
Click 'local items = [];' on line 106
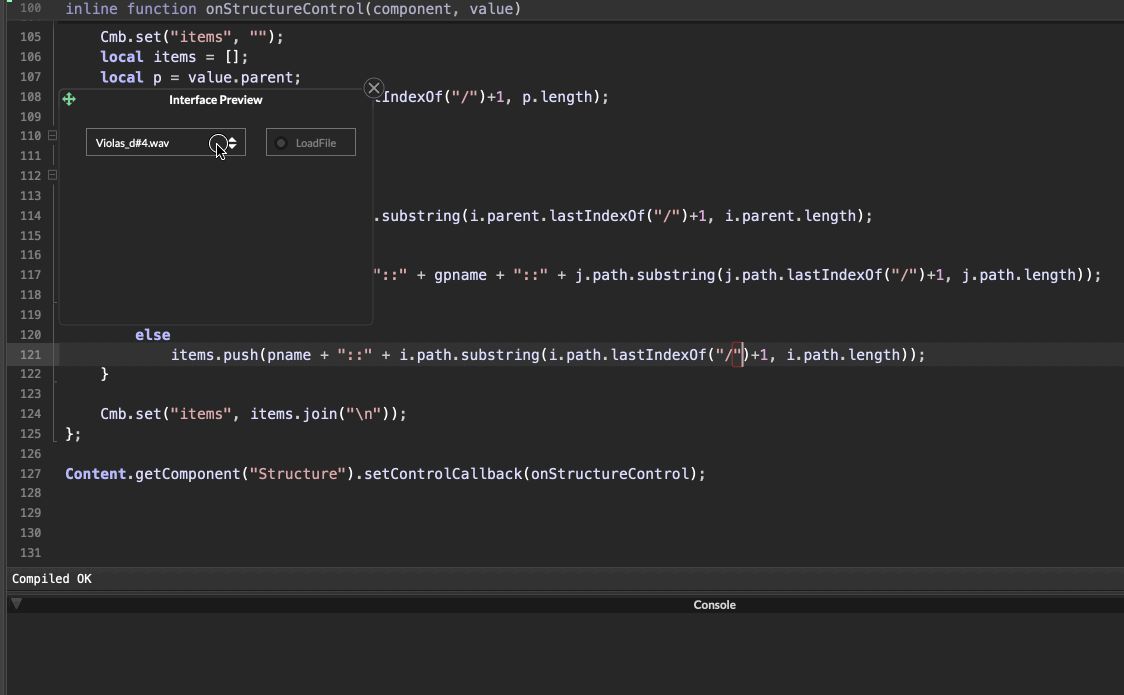click(x=174, y=57)
